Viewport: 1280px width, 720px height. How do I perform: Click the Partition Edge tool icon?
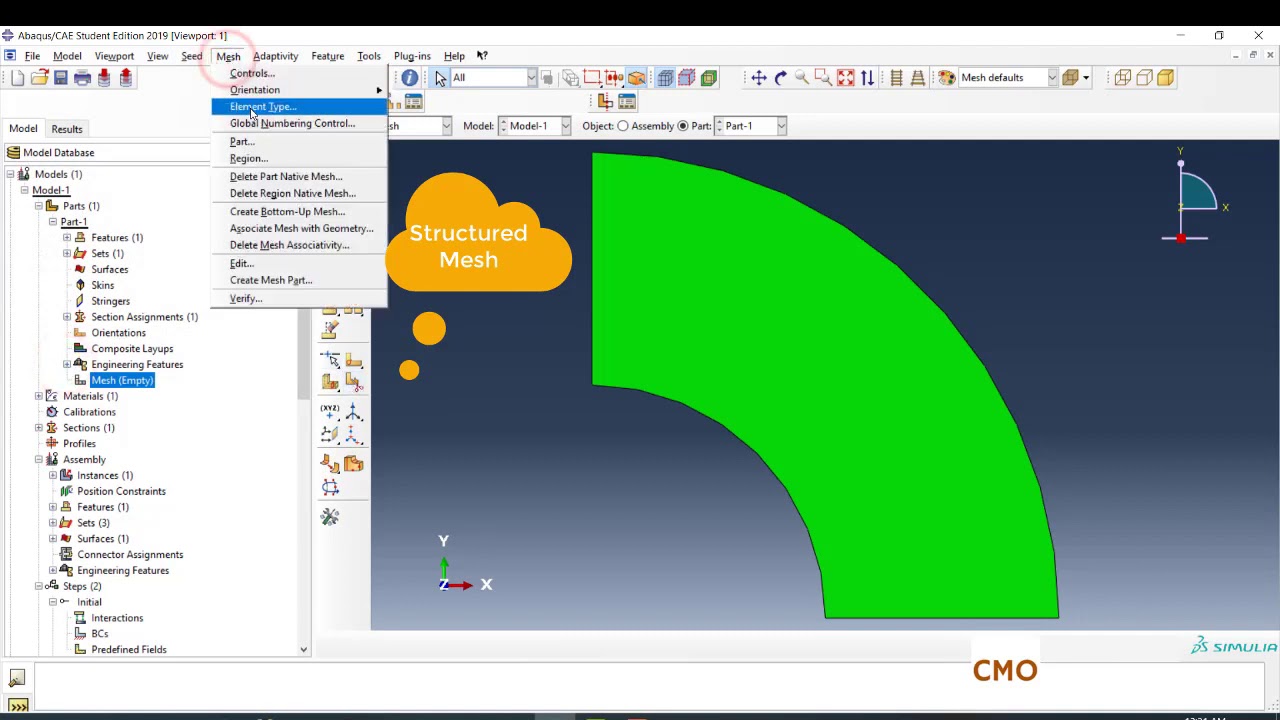330,360
